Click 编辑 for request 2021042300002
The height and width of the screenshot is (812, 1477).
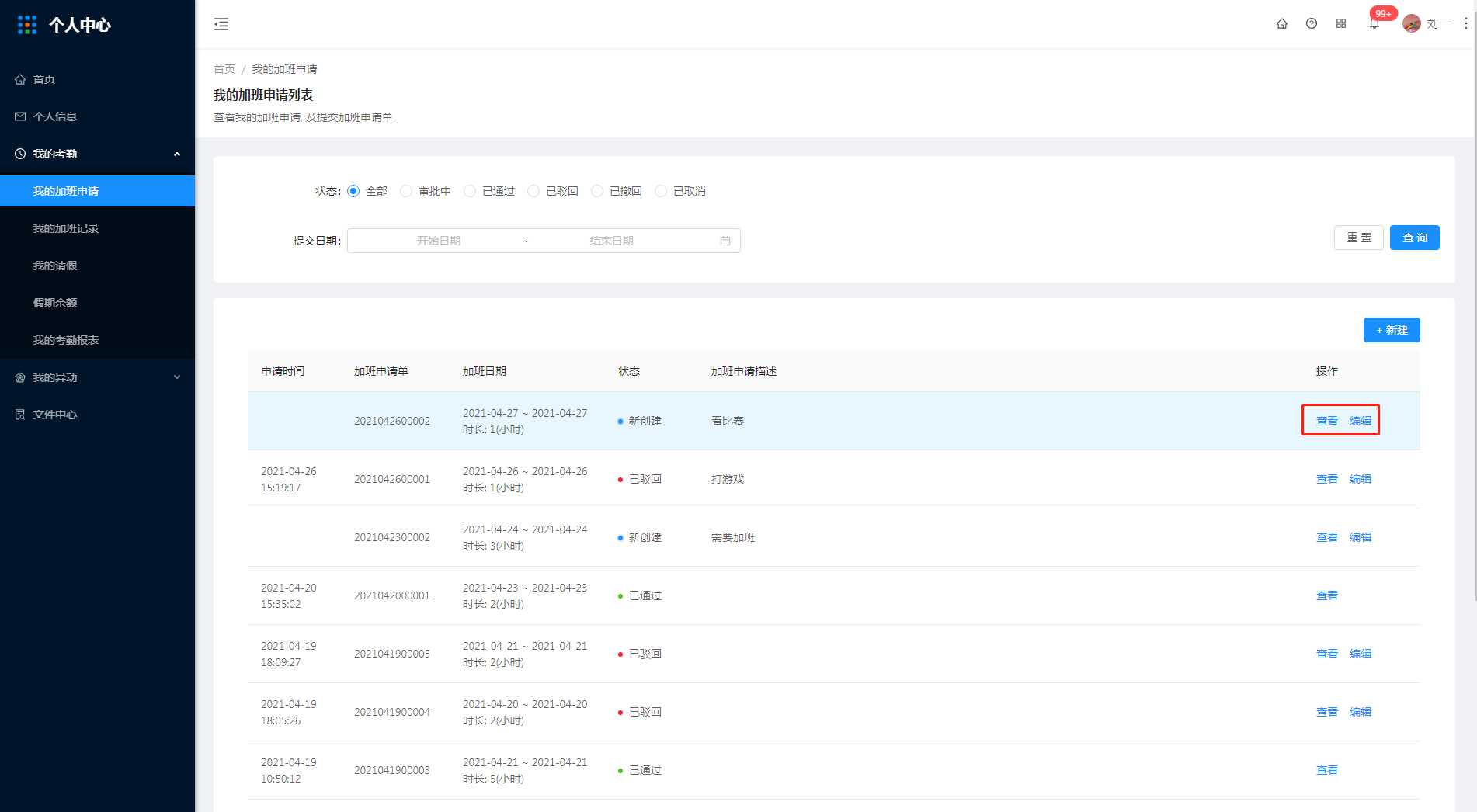[1361, 537]
